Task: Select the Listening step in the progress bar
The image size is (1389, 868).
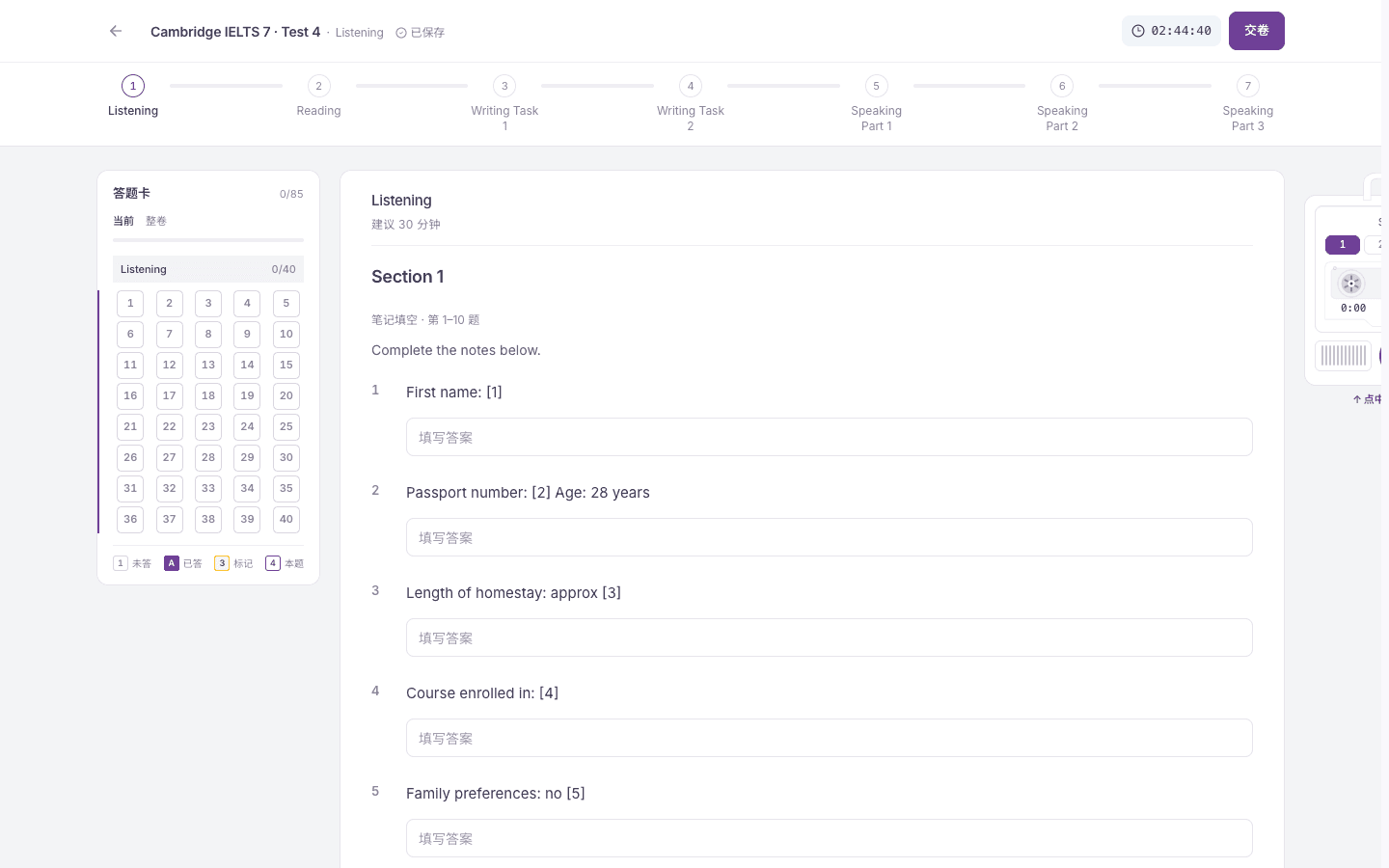Action: tap(133, 96)
